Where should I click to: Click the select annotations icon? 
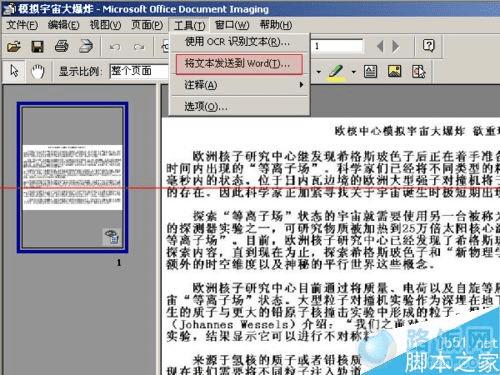(x=419, y=71)
